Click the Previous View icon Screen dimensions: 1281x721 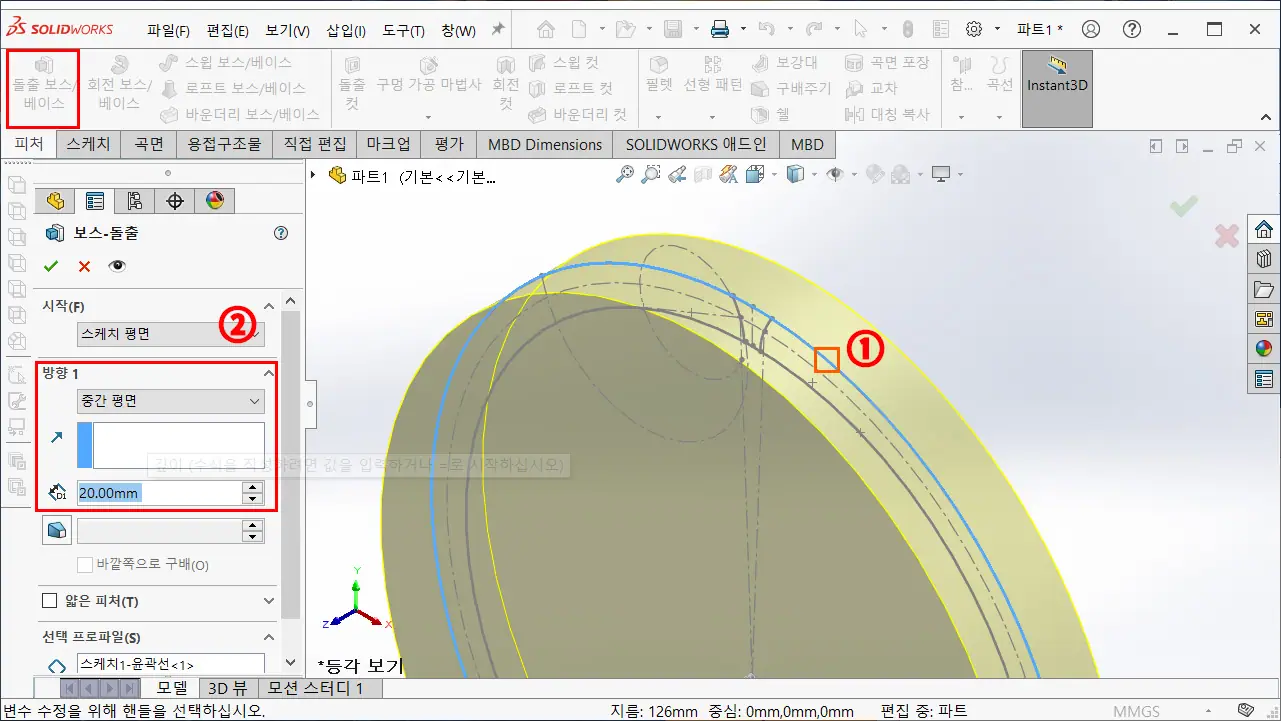point(677,175)
